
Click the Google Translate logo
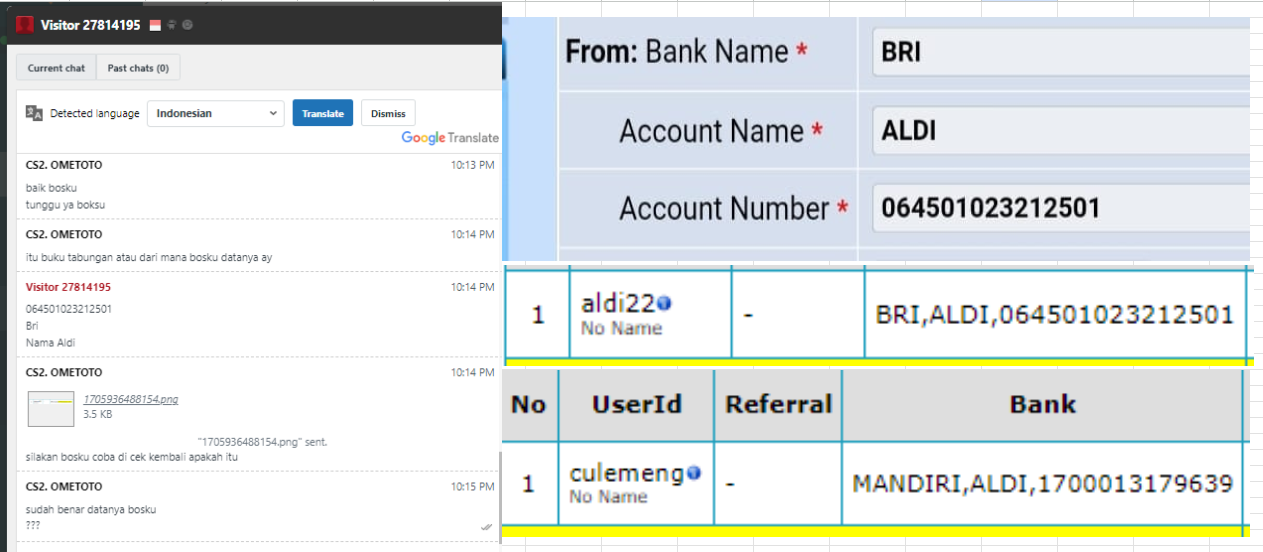(450, 138)
